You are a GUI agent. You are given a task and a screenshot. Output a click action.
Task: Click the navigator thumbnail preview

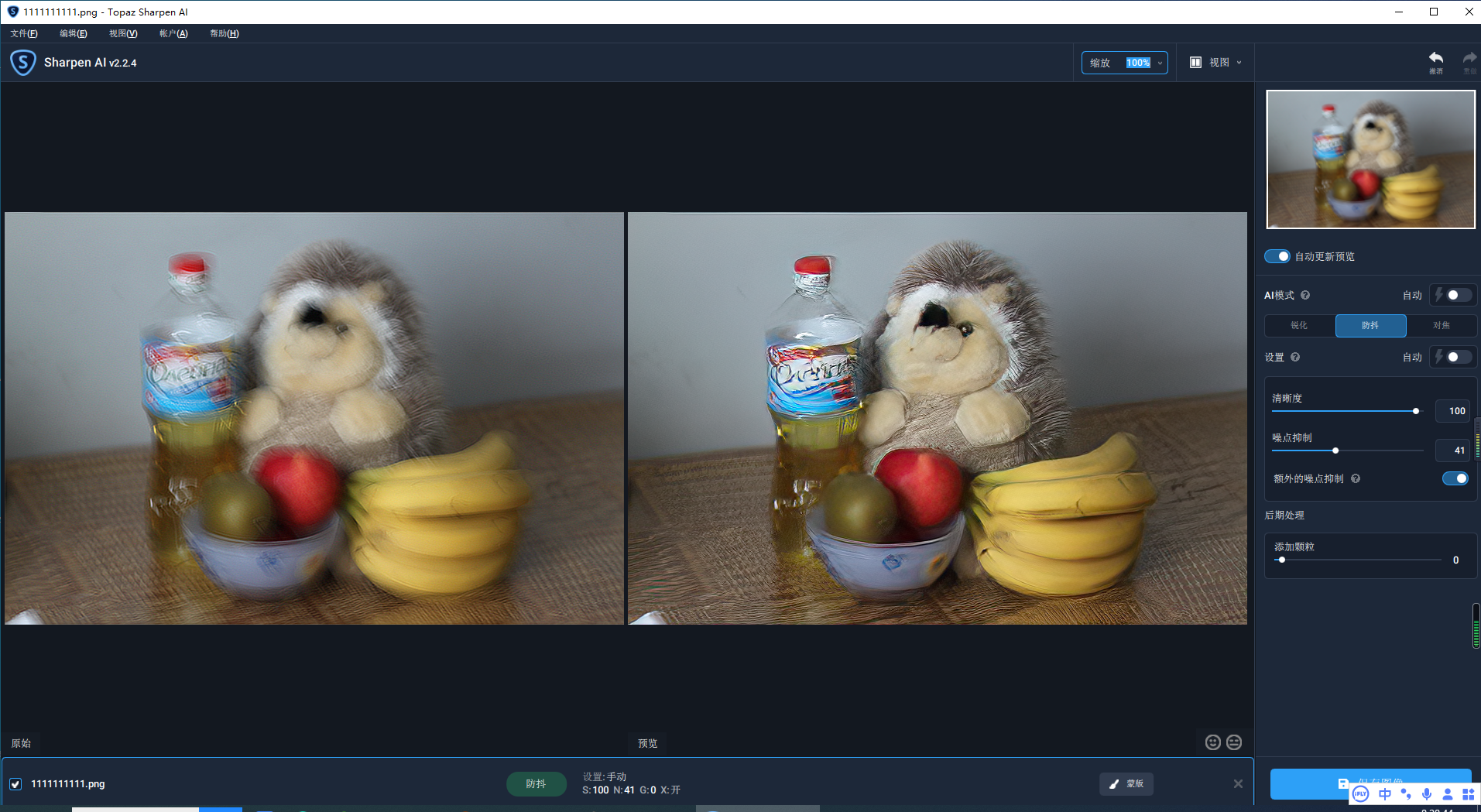(1370, 159)
